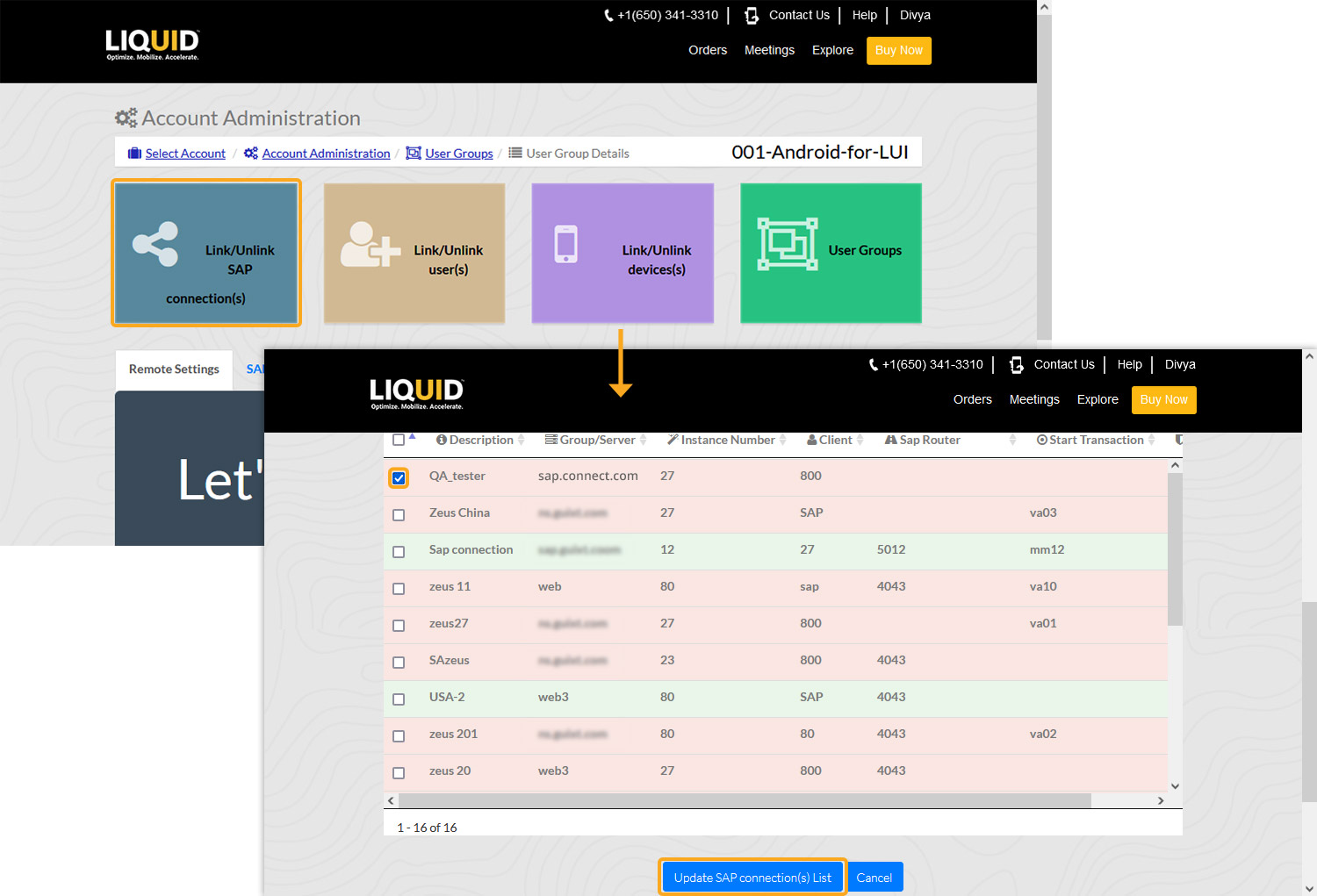Switch to the Remote Settings tab
This screenshot has height=896, width=1317.
tap(174, 369)
